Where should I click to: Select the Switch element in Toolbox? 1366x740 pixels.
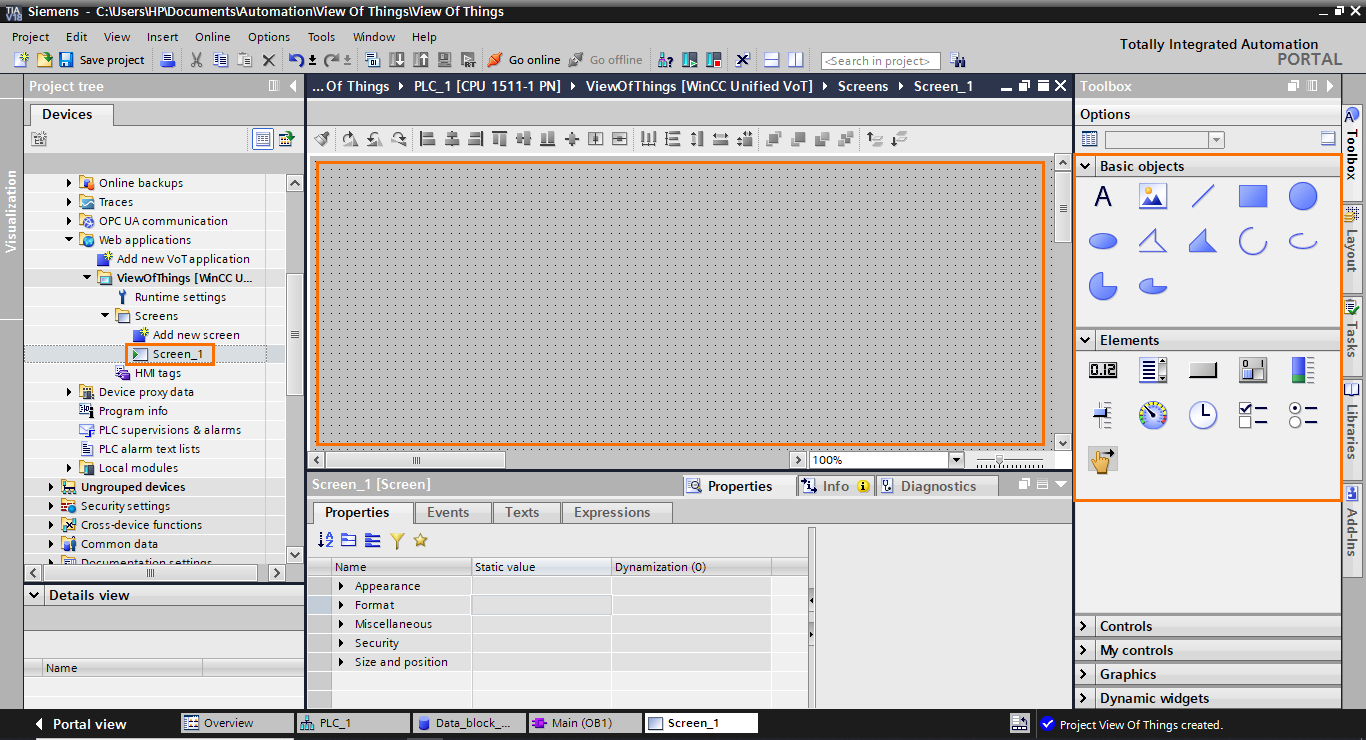(1253, 370)
